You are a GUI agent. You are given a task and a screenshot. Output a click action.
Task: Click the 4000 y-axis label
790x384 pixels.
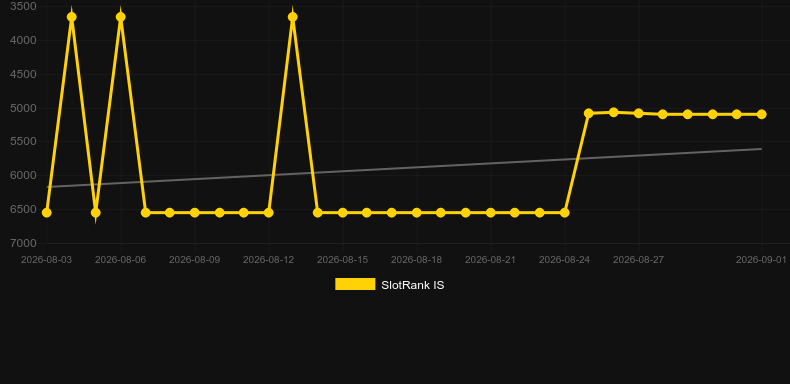(x=23, y=40)
